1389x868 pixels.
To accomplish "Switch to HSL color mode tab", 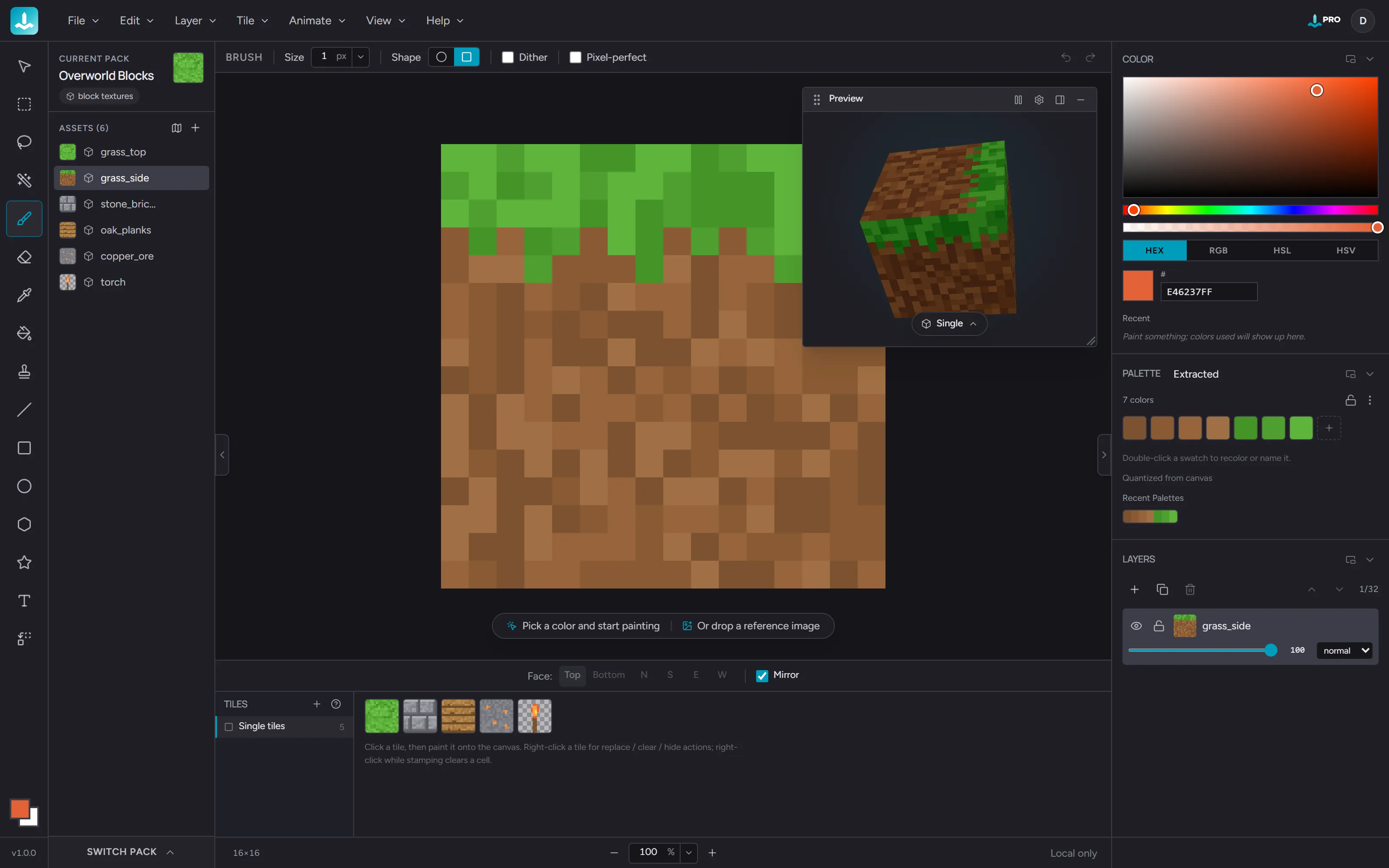I will (x=1282, y=250).
